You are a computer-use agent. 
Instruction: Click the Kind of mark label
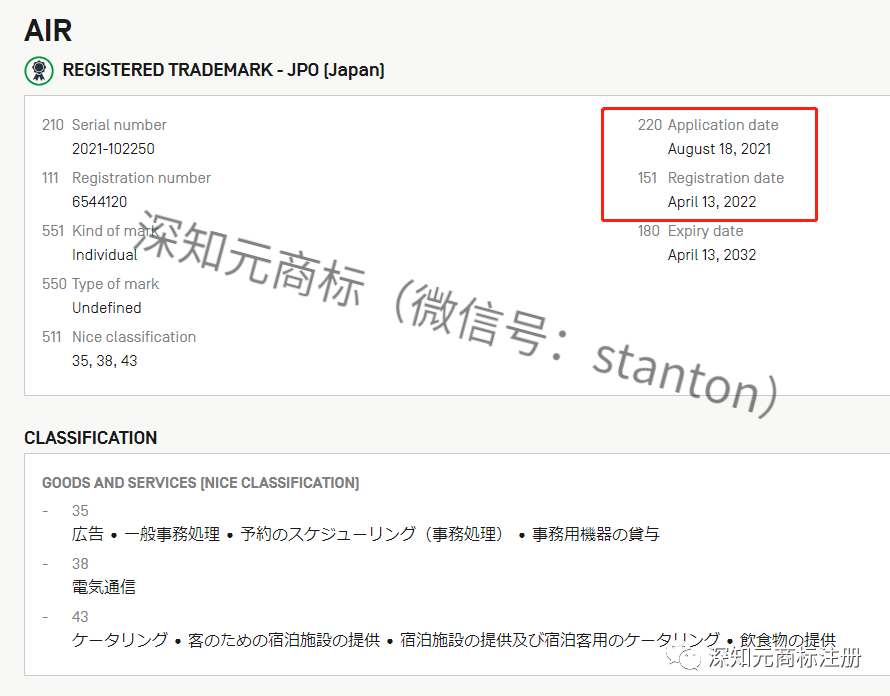(116, 230)
